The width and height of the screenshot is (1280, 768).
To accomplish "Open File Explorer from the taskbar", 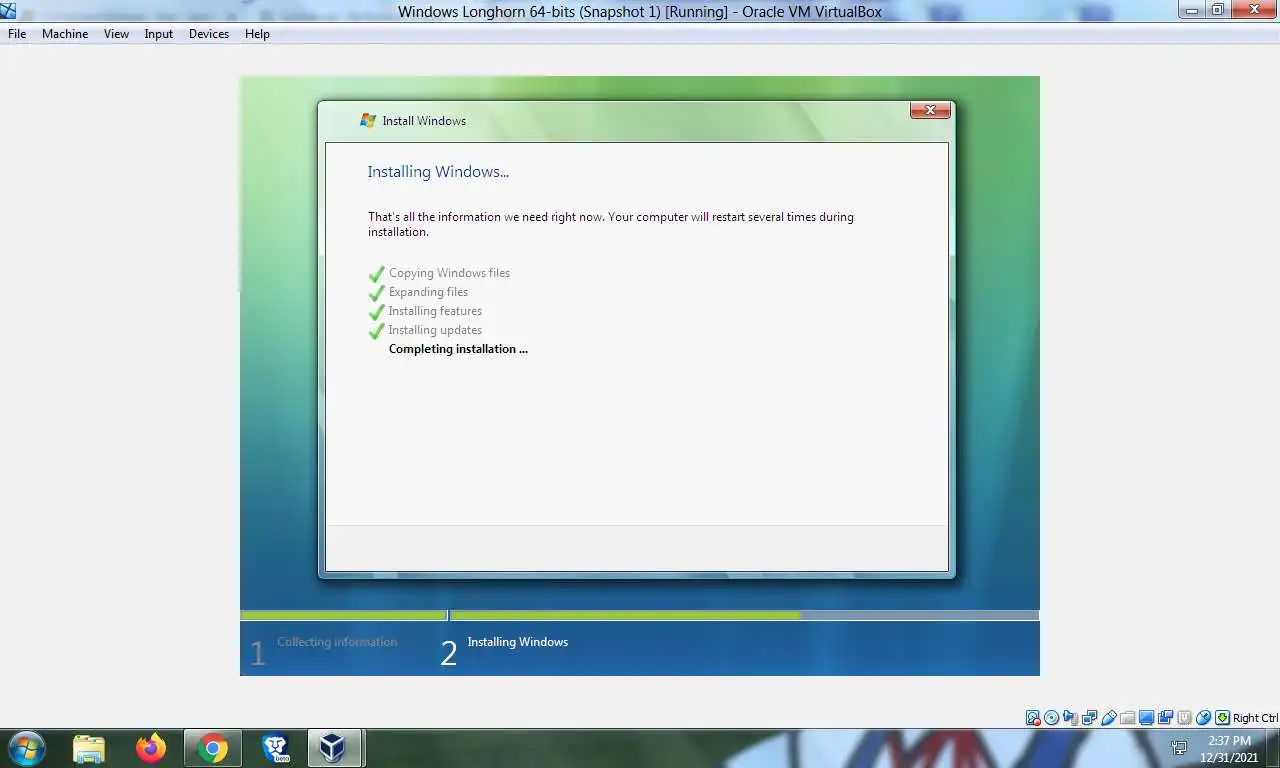I will [89, 748].
